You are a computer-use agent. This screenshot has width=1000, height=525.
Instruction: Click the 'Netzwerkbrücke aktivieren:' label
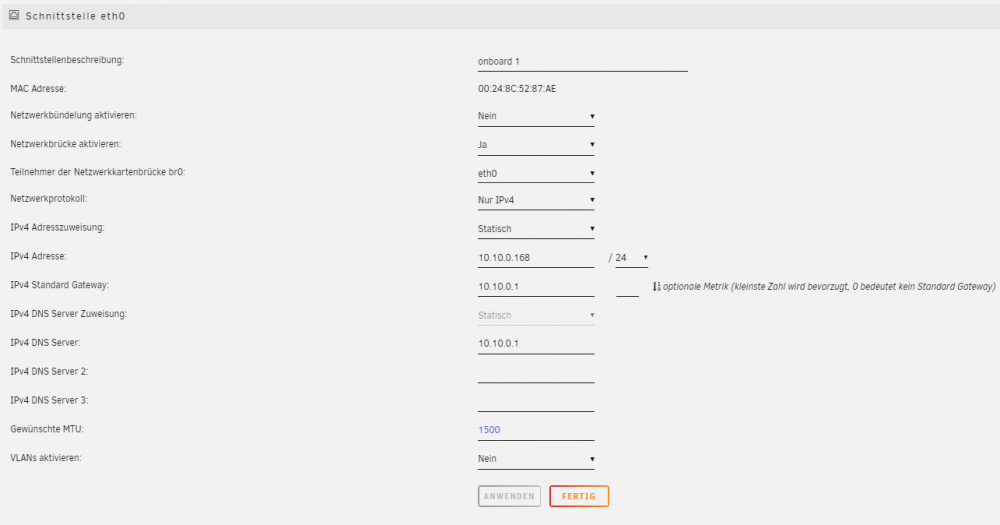pyautogui.click(x=66, y=144)
